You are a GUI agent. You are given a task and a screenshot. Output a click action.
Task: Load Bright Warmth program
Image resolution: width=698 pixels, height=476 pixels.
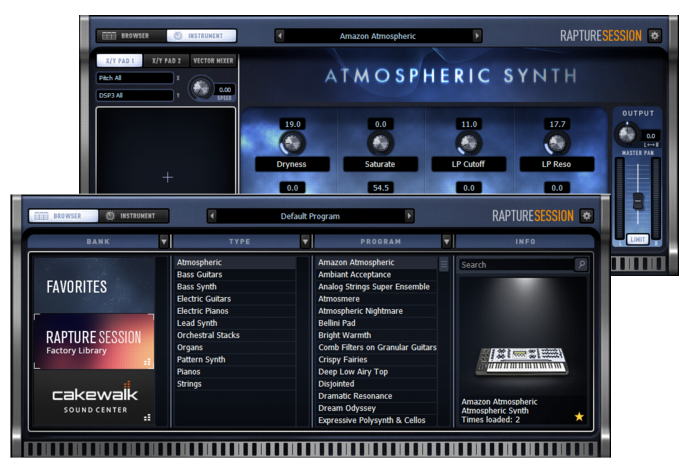pyautogui.click(x=377, y=335)
